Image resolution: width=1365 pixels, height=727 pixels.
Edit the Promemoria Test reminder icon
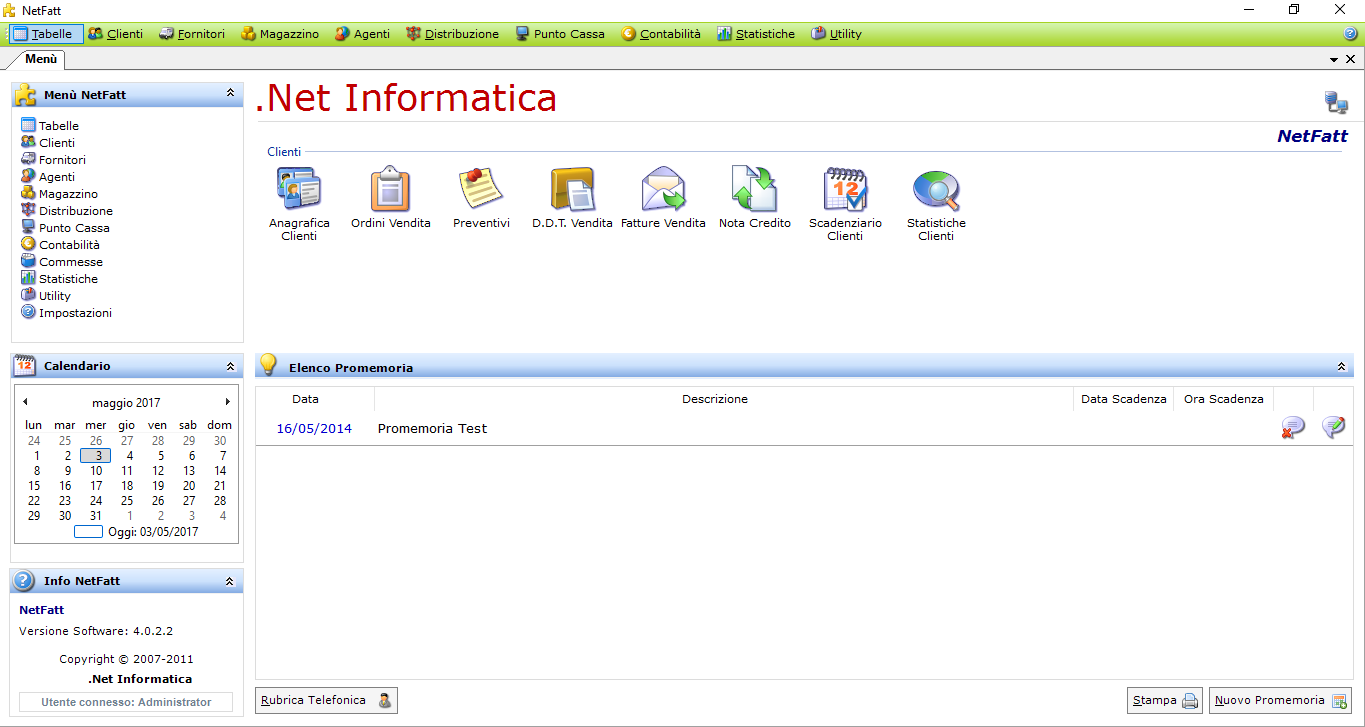tap(1333, 428)
